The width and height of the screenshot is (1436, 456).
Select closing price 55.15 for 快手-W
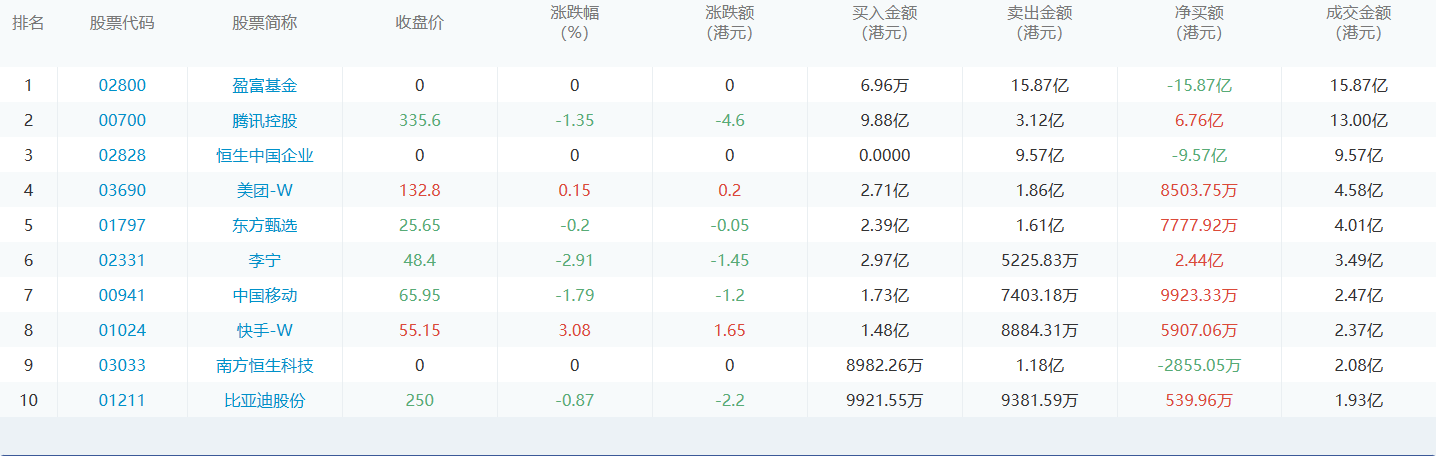pos(419,331)
